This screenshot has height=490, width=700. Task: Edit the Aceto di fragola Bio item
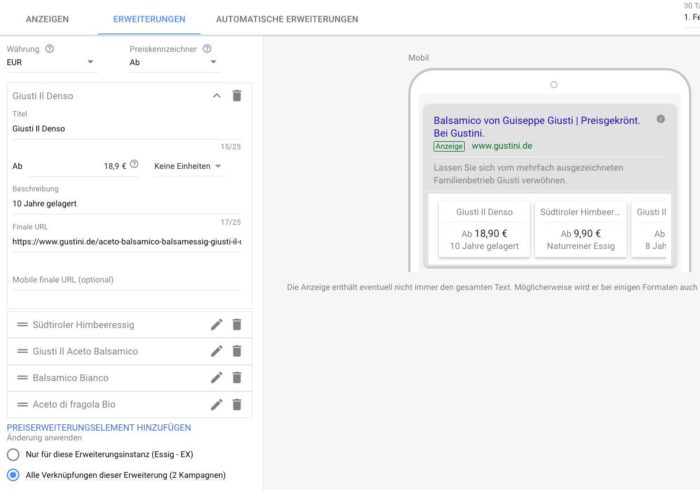click(x=217, y=405)
